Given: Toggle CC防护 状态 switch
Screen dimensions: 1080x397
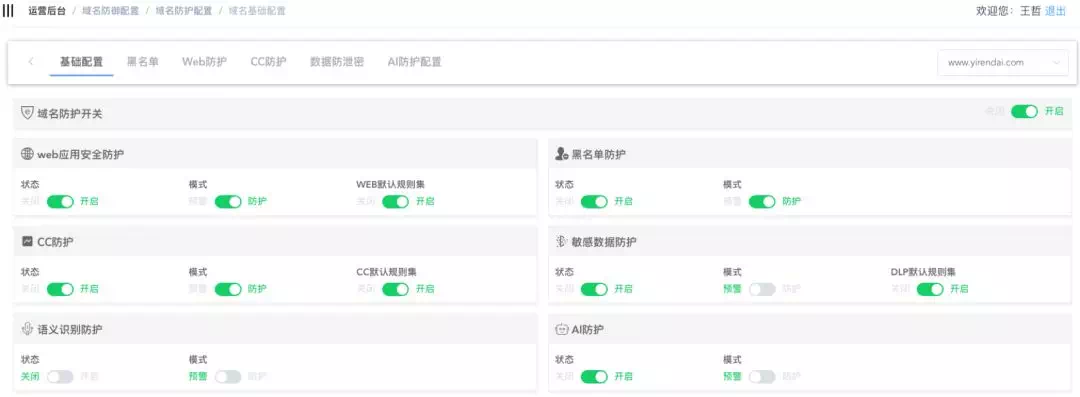Looking at the screenshot, I should 60,289.
